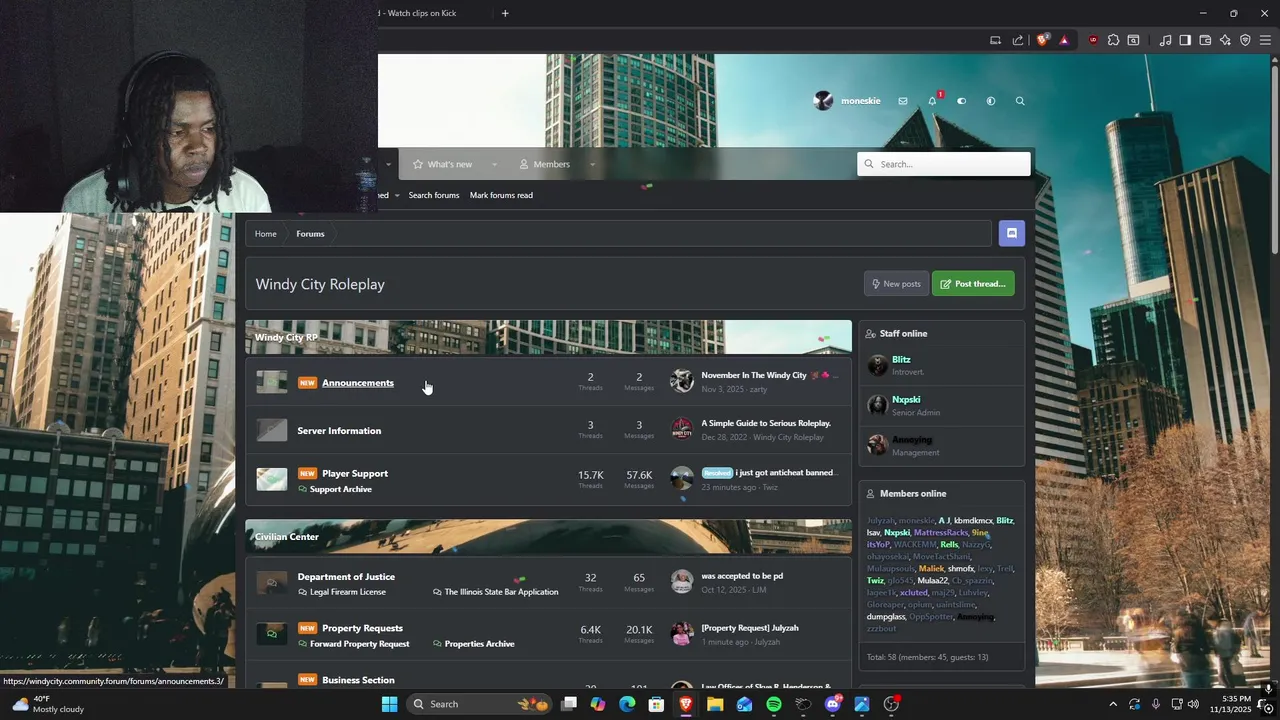Open the forum inbox envelope icon
The width and height of the screenshot is (1280, 720).
(x=903, y=101)
